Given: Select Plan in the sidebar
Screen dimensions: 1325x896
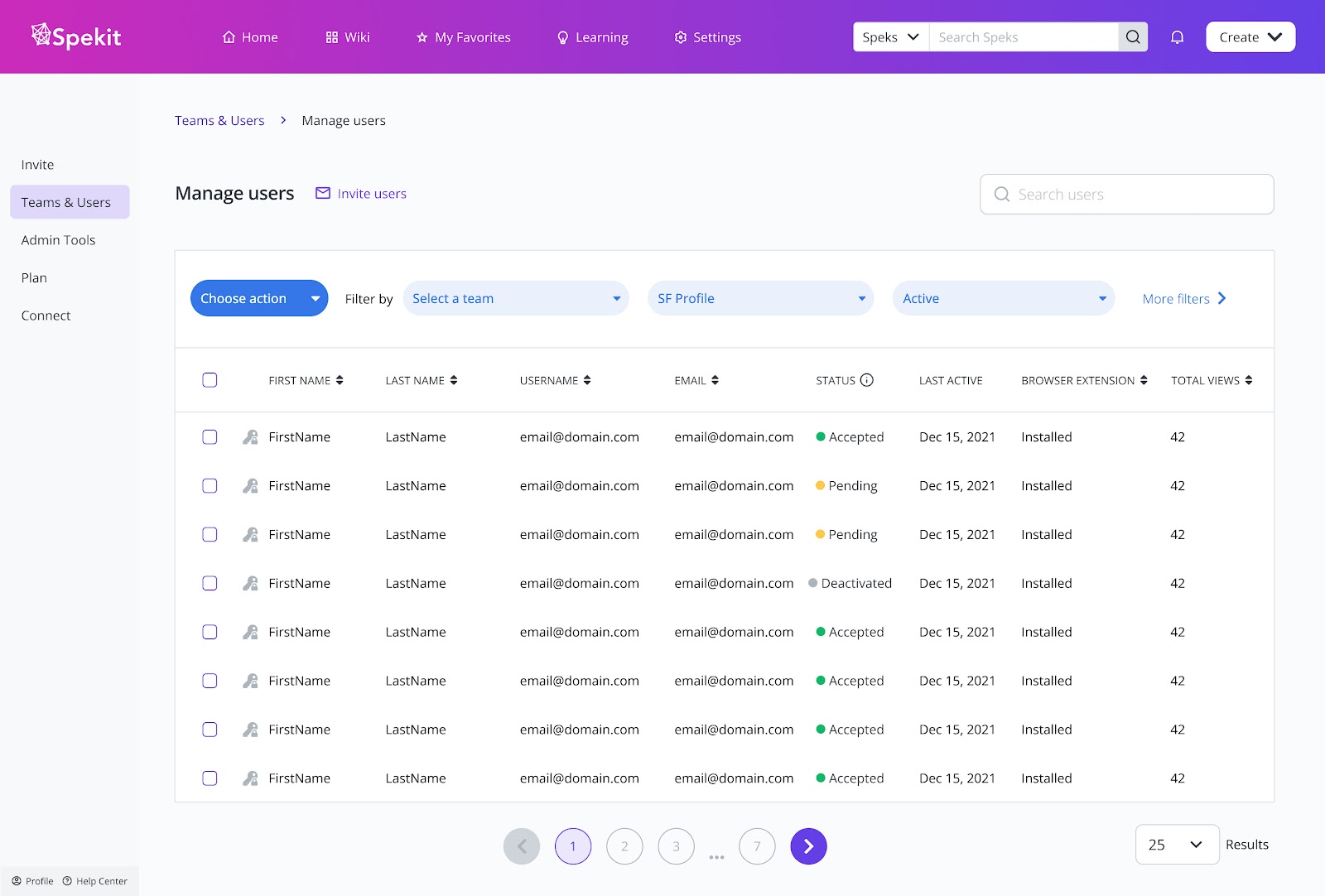Looking at the screenshot, I should (x=34, y=278).
